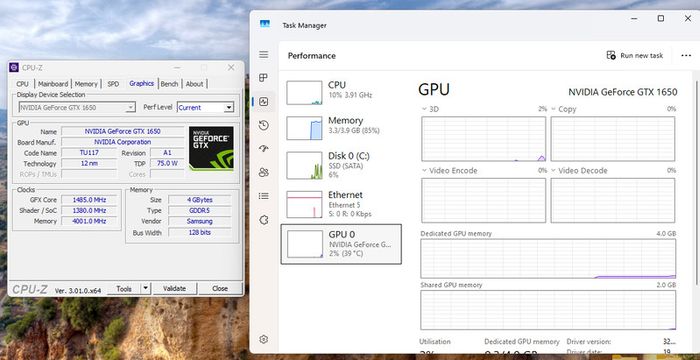Click Close button in CPU-Z footer
Viewport: 700px width, 360px height.
[x=220, y=289]
